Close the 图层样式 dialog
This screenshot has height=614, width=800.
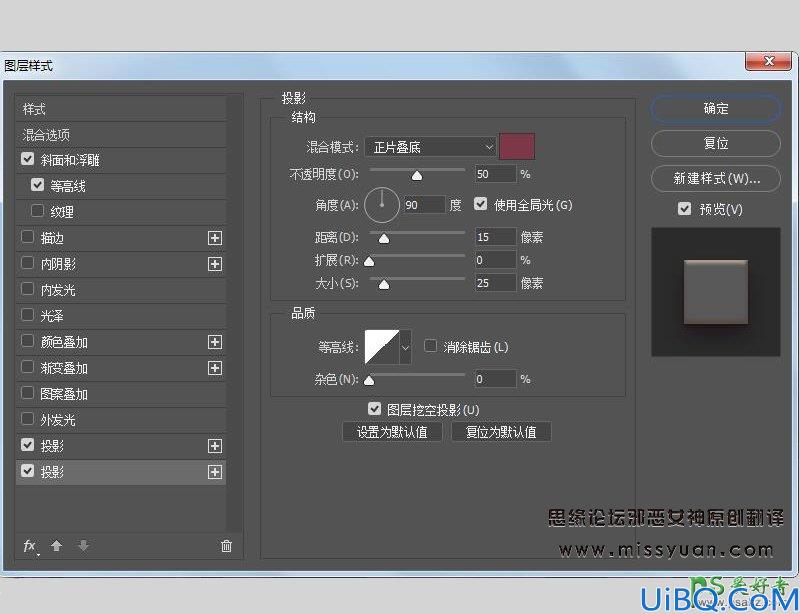pyautogui.click(x=769, y=61)
